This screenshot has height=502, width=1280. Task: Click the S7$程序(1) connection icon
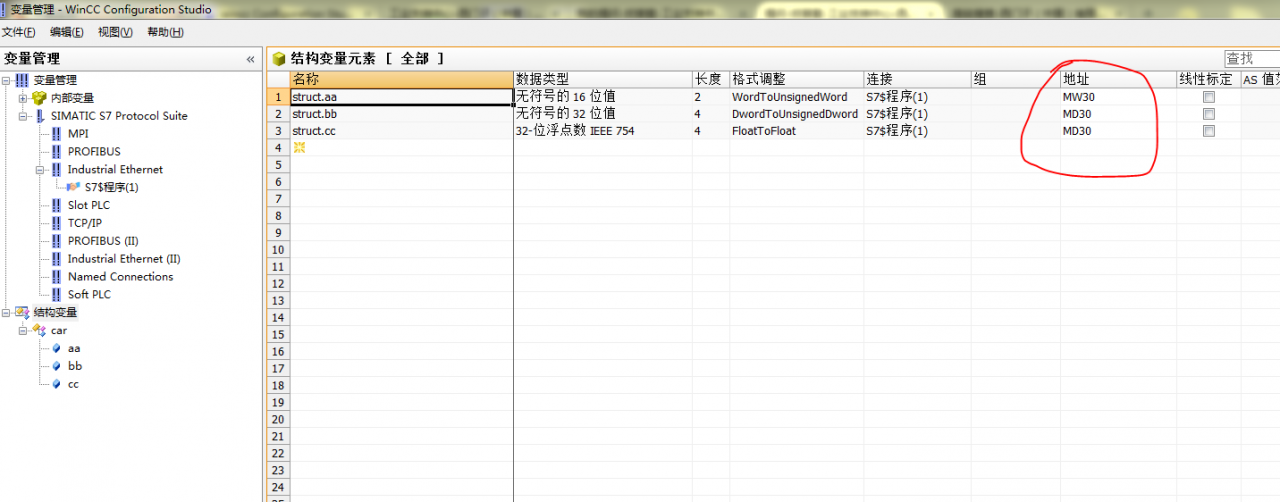[x=74, y=187]
